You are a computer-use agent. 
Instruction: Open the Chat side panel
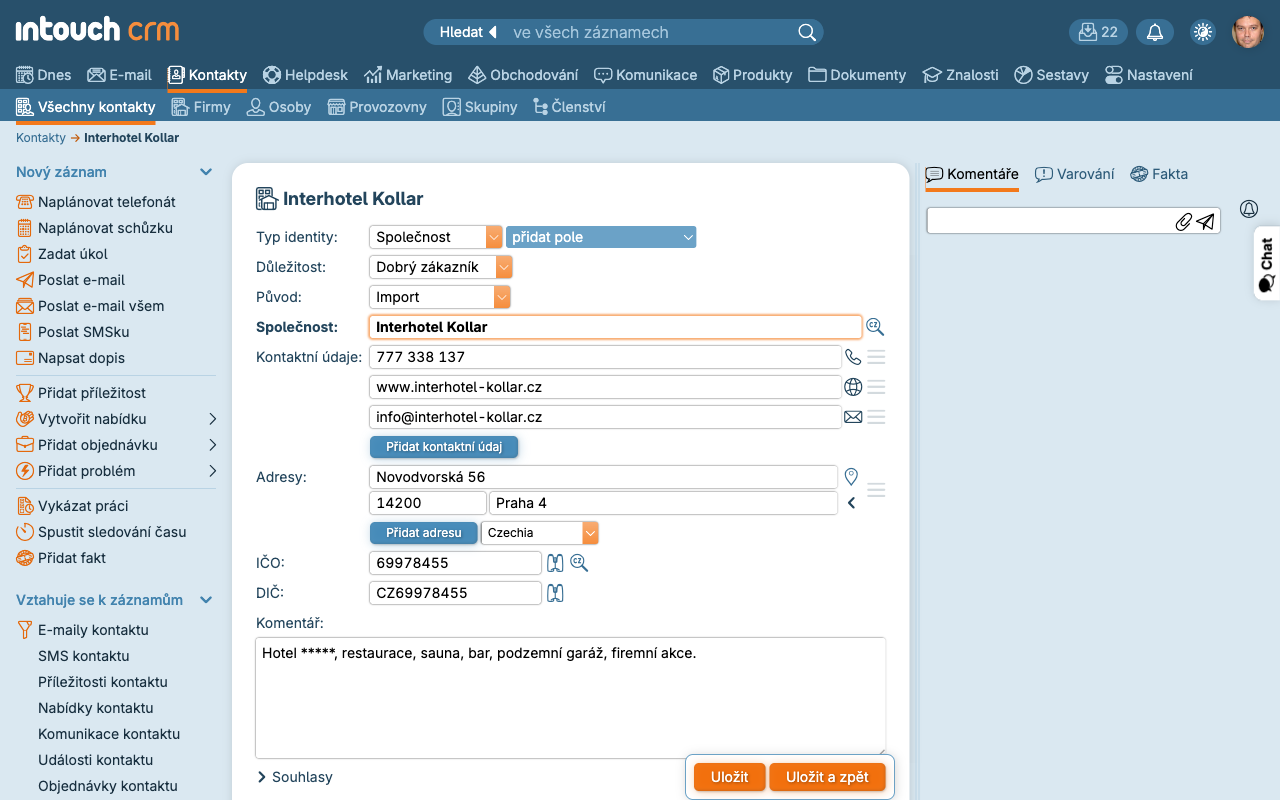(1266, 264)
